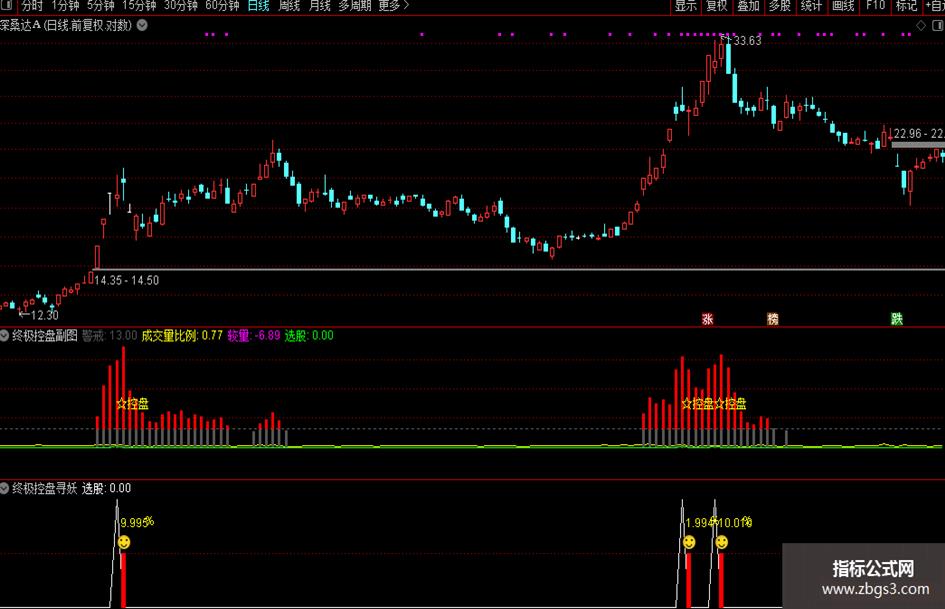Expand the 更多 periods menu
The image size is (945, 609).
pyautogui.click(x=394, y=6)
